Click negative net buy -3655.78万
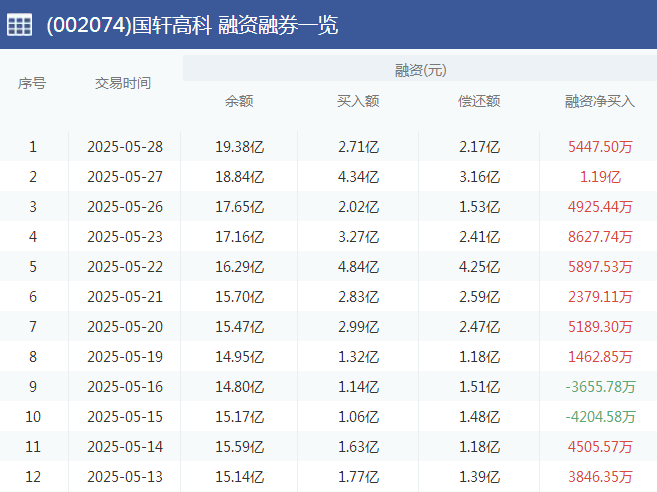Image resolution: width=657 pixels, height=492 pixels. point(600,387)
